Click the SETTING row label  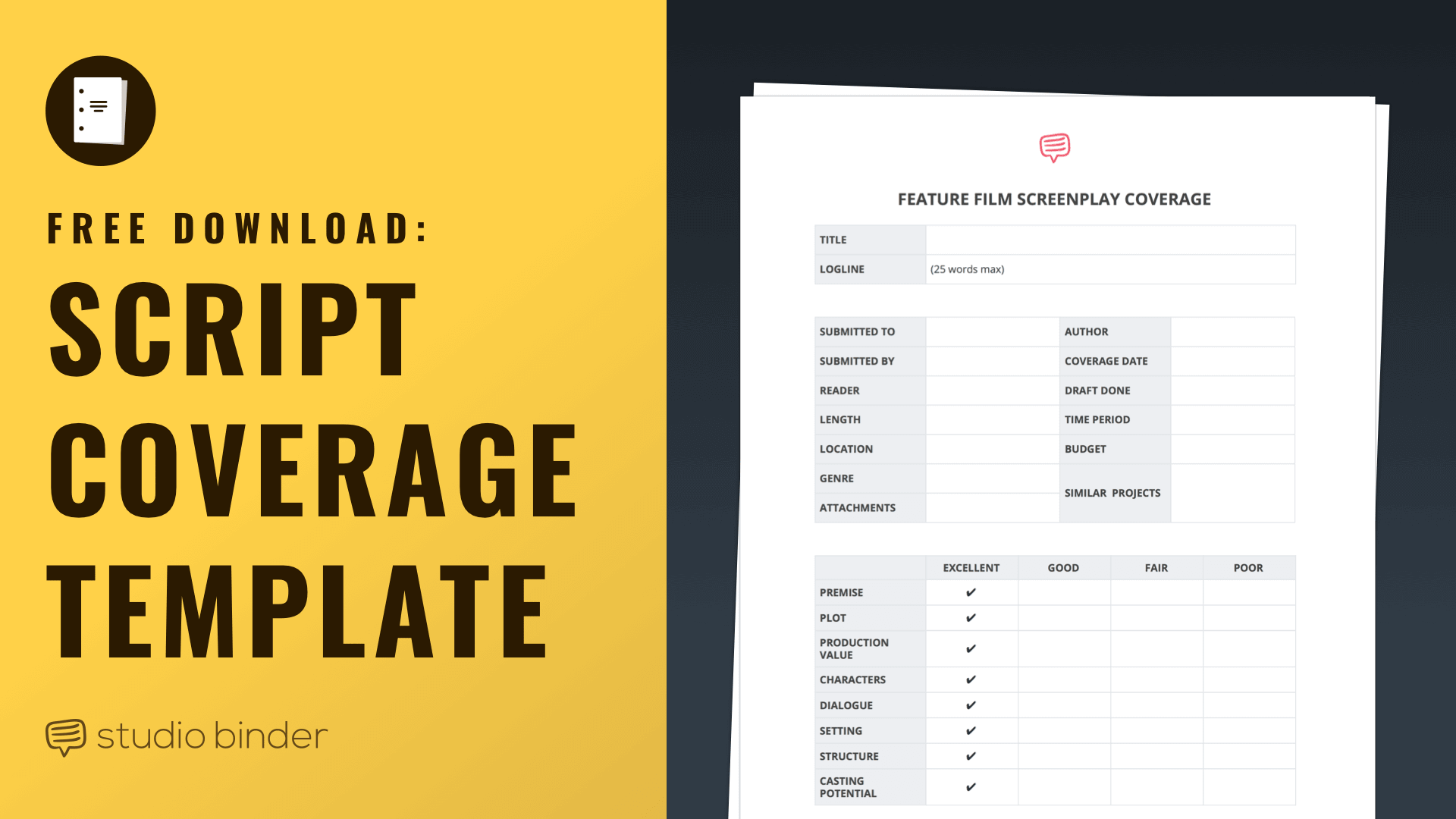840,731
